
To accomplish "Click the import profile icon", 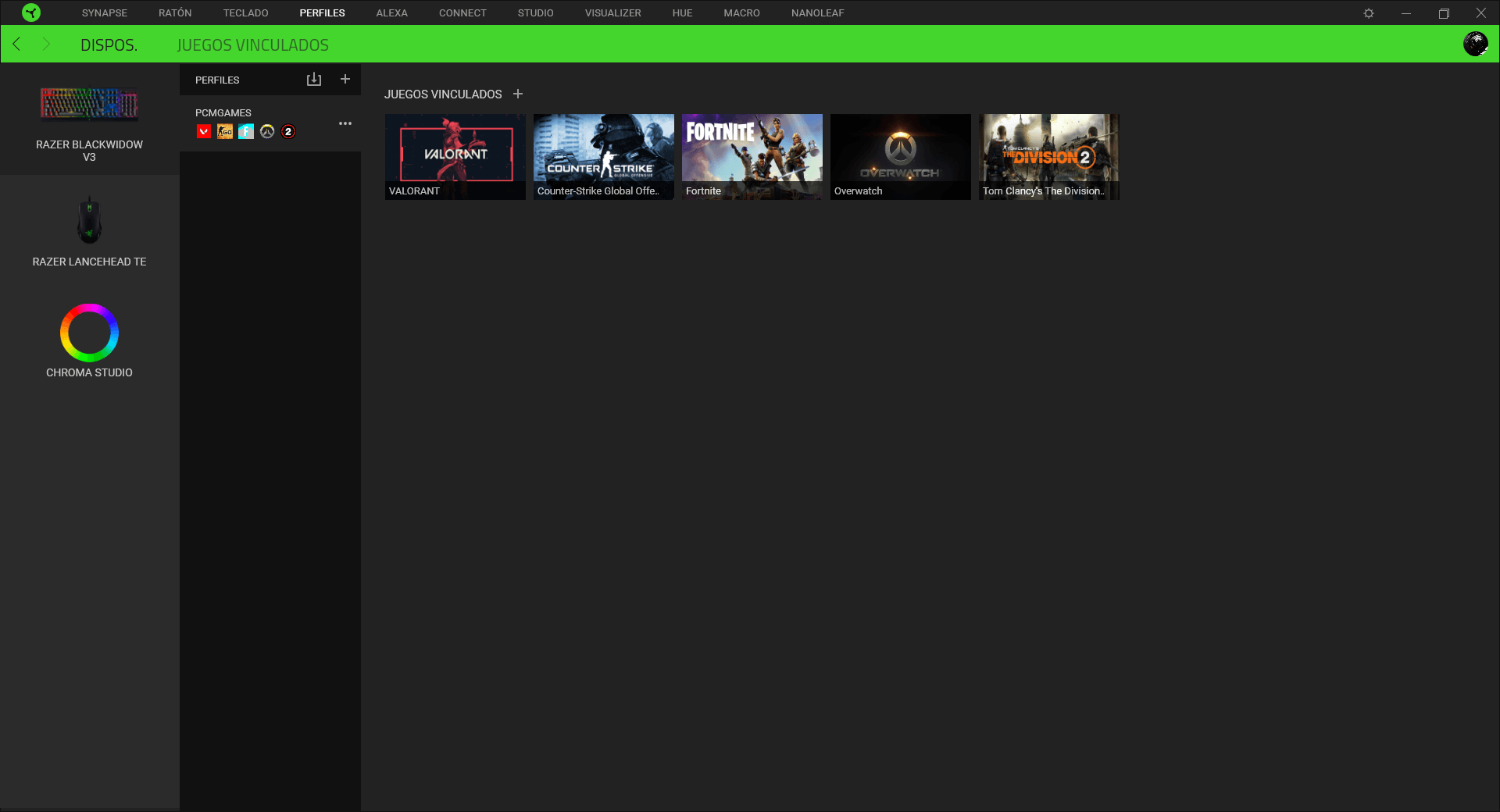I will coord(314,79).
